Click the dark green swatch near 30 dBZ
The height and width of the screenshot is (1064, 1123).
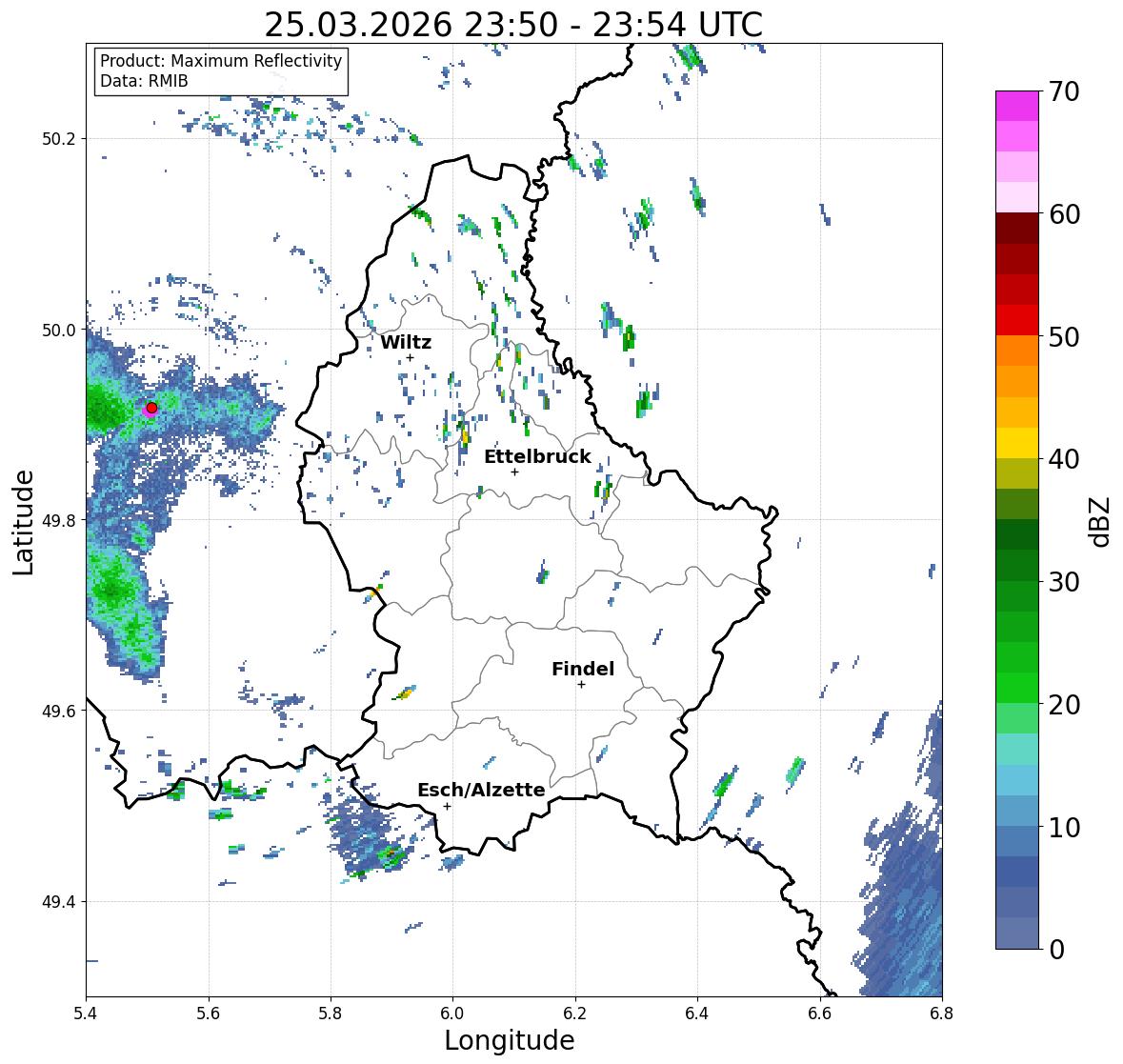(x=1017, y=565)
